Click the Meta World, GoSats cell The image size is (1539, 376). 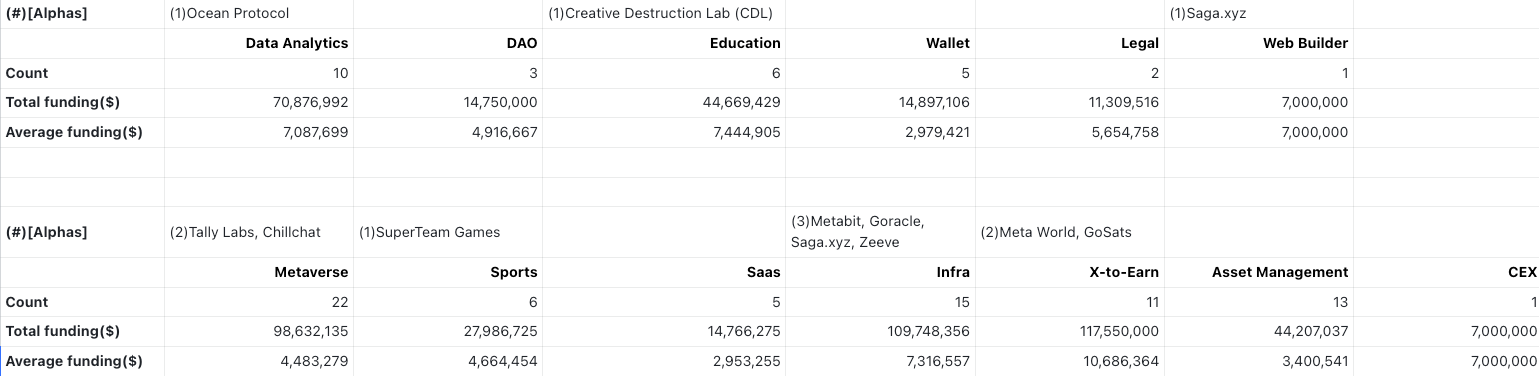[x=1070, y=232]
